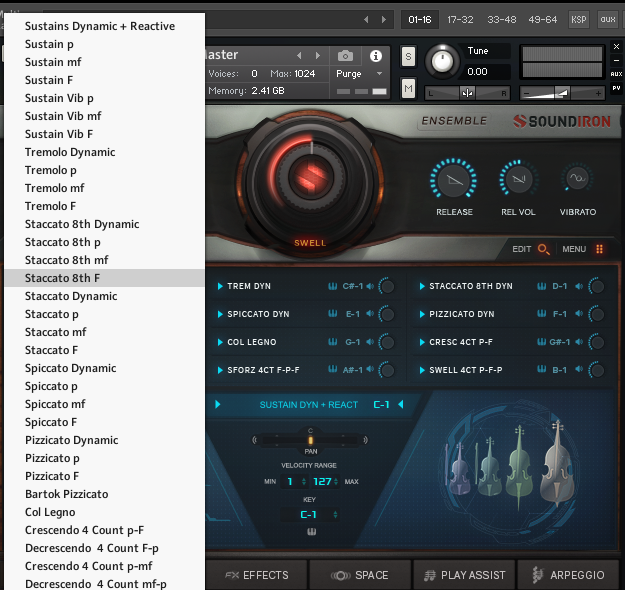Open the instrument info icon
This screenshot has height=590, width=625.
tap(376, 56)
